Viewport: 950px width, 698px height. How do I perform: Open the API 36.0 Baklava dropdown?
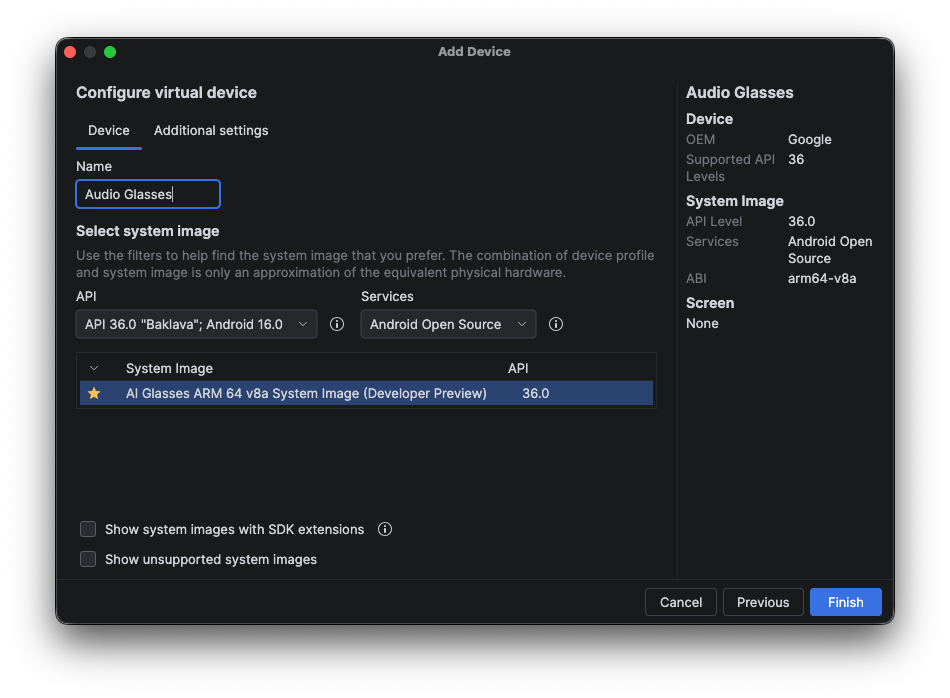coord(196,324)
